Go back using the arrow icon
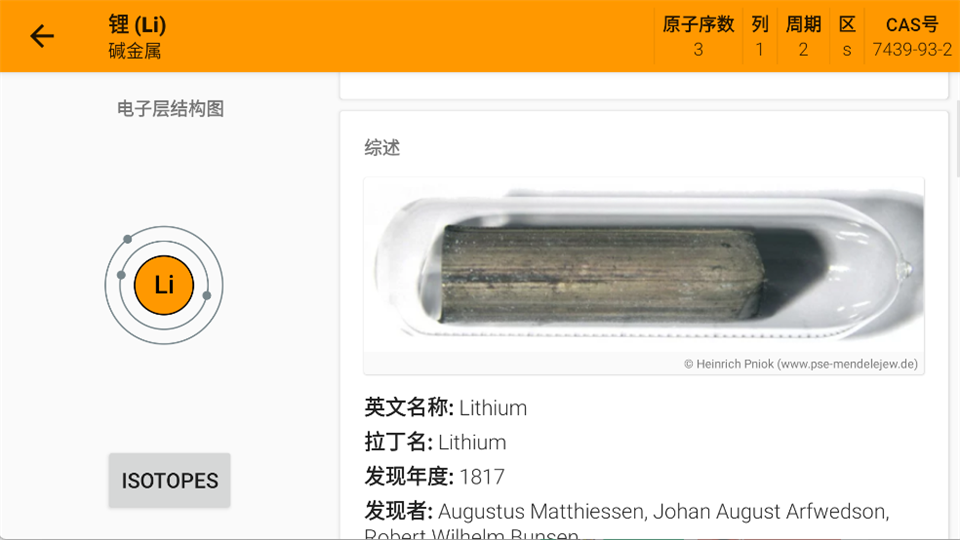960x540 pixels. (42, 36)
